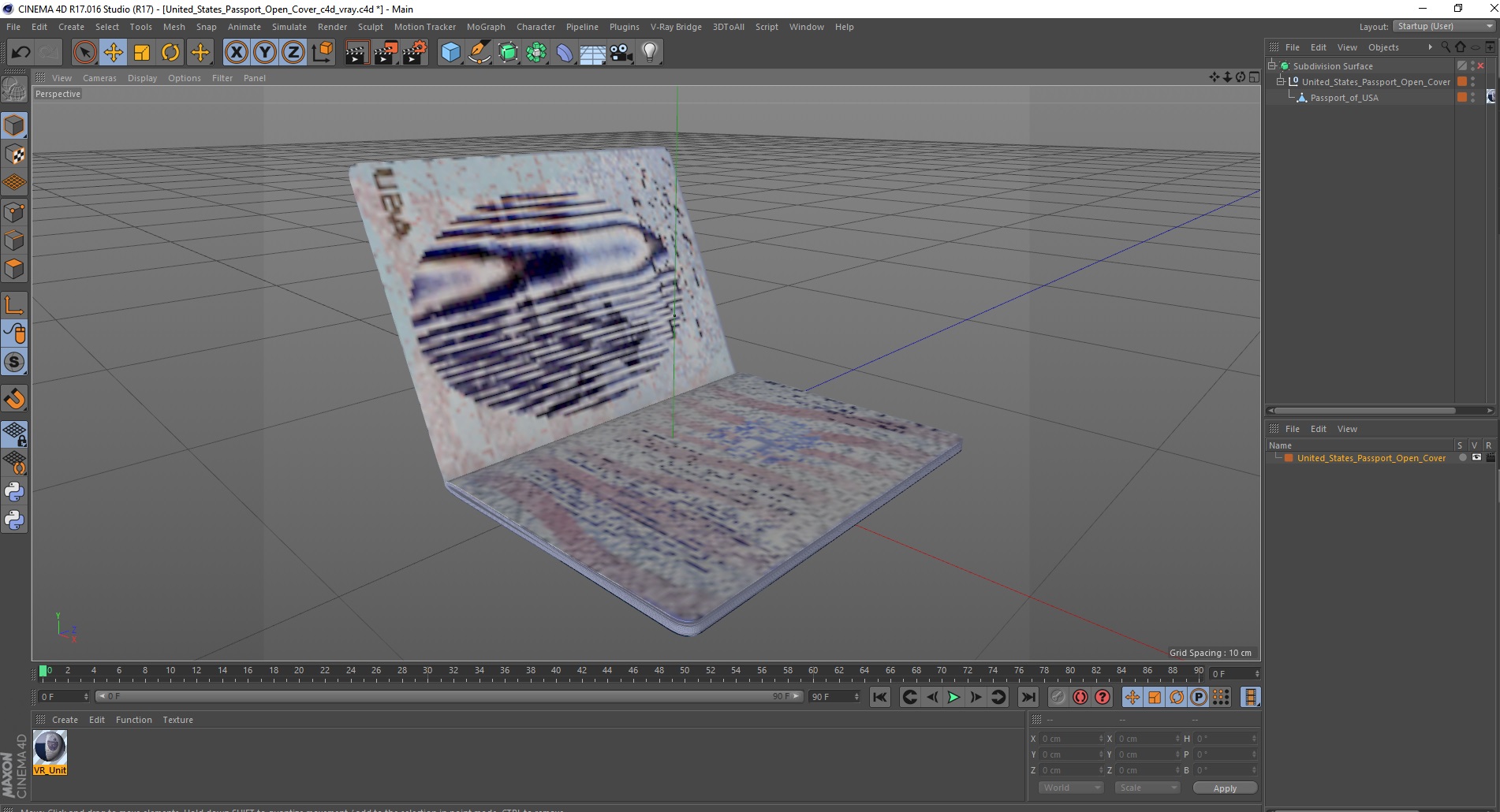Viewport: 1500px width, 812px height.
Task: Click the Subdivision Surface generator icon
Action: (x=508, y=53)
